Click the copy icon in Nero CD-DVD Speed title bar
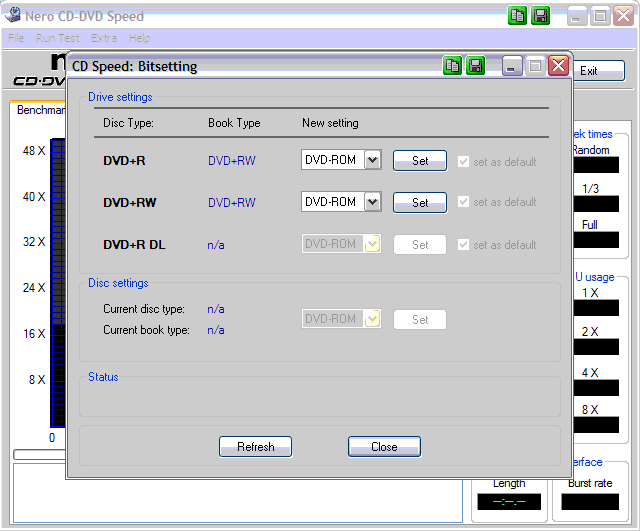This screenshot has height=531, width=640. pyautogui.click(x=518, y=16)
